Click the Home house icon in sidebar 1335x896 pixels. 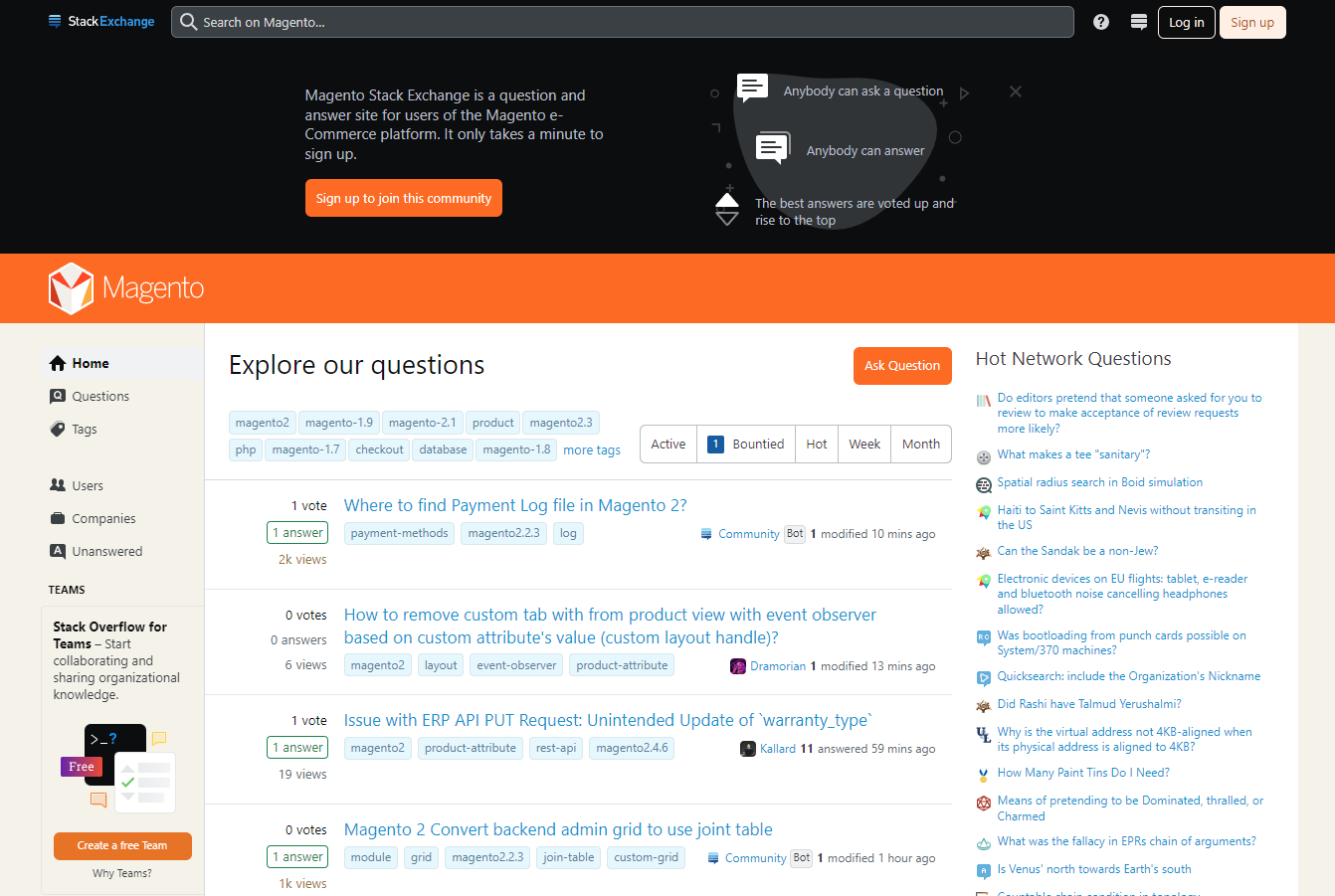point(58,363)
